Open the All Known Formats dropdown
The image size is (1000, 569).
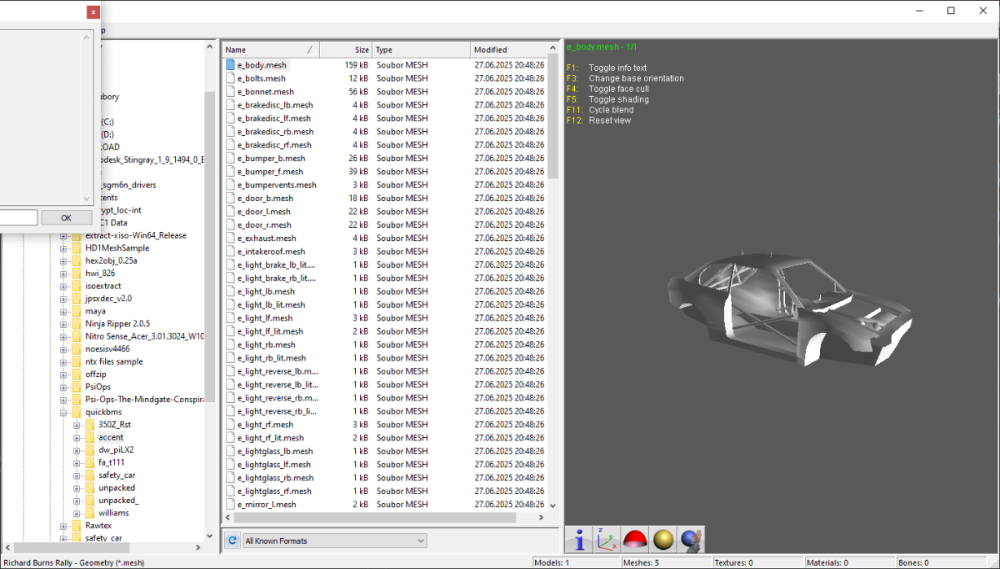[x=334, y=541]
